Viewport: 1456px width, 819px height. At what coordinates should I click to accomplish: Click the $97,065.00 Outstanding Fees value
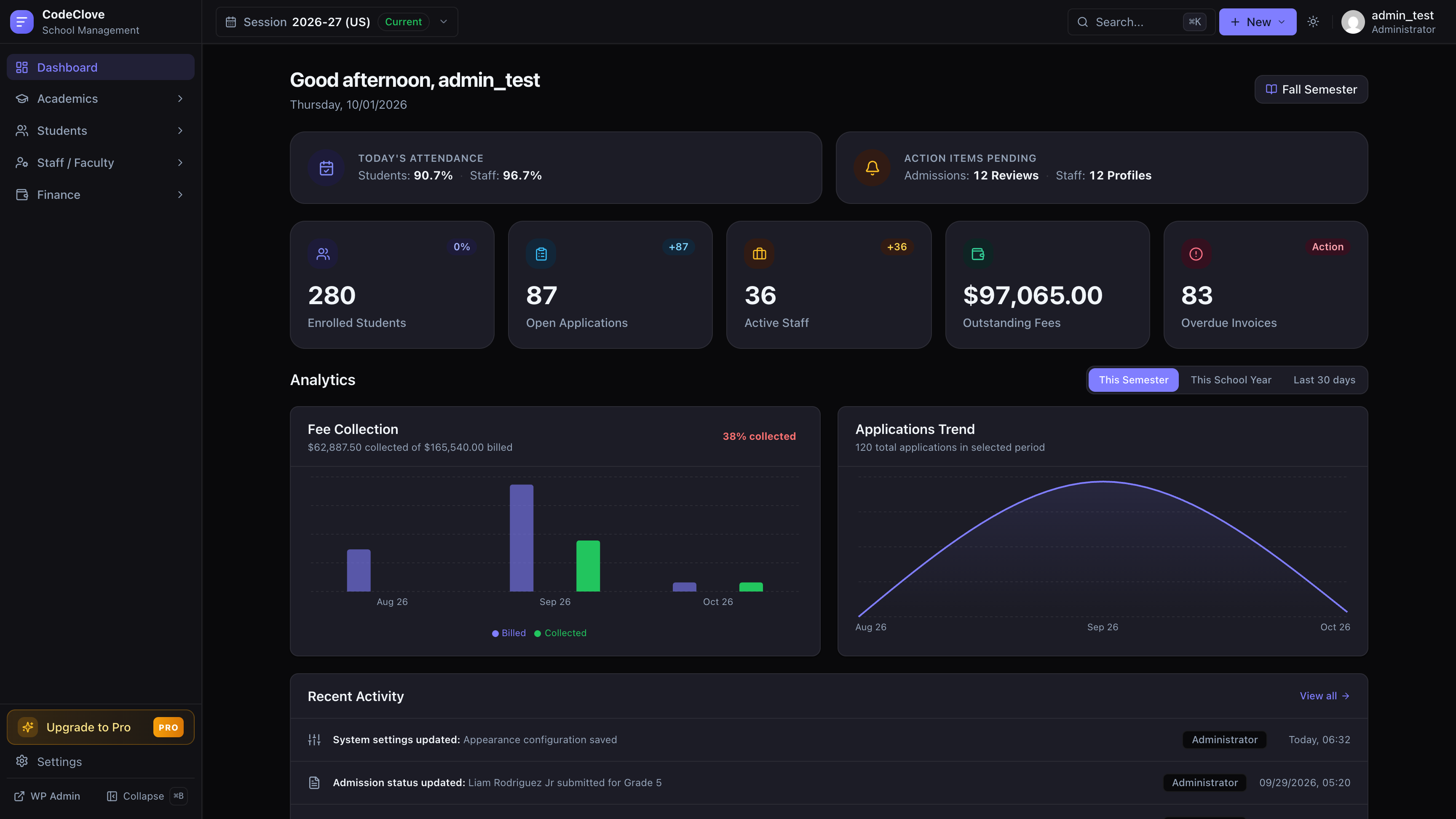pos(1033,295)
